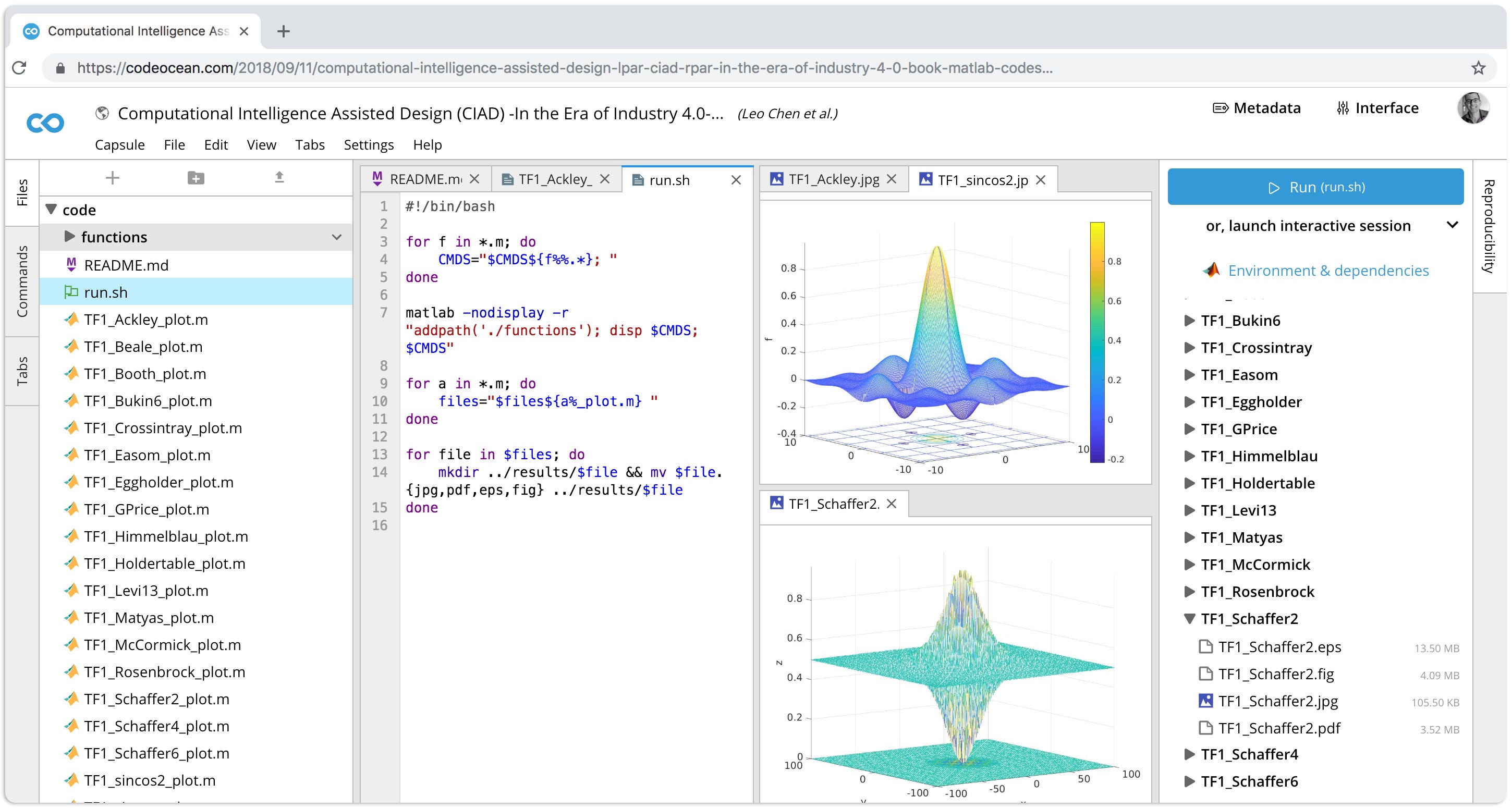1512x808 pixels.
Task: Click the new folder icon
Action: [196, 178]
